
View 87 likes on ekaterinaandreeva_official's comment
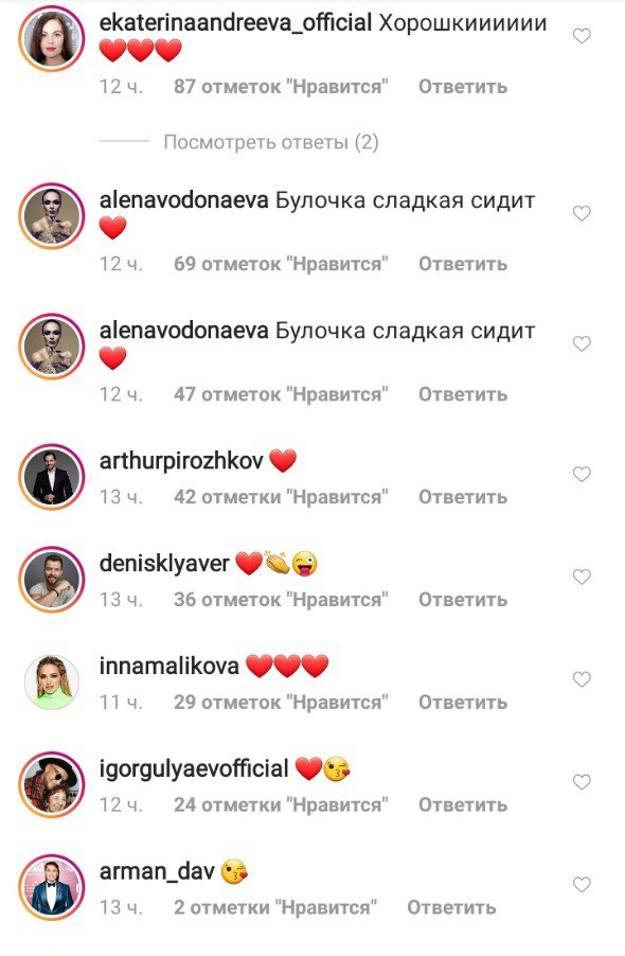pos(281,87)
